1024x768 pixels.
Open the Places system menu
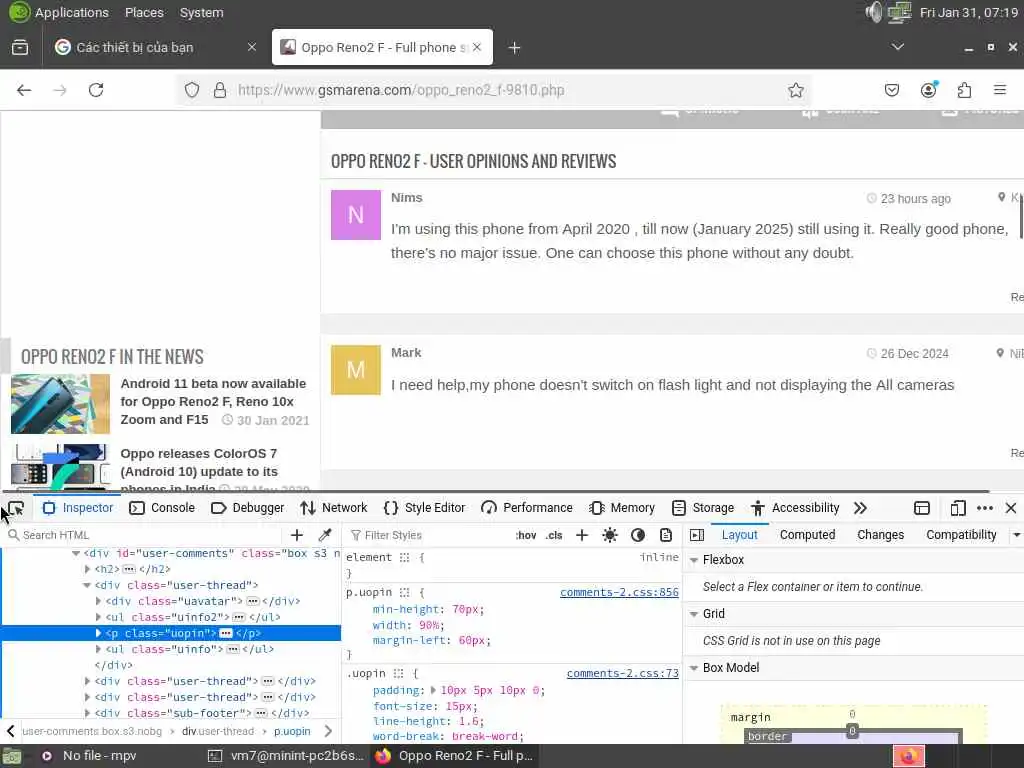[144, 12]
